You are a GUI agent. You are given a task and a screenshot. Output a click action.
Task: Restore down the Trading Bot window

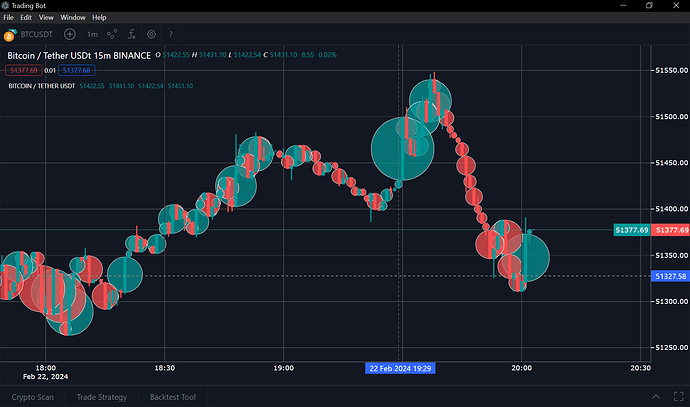pos(649,5)
